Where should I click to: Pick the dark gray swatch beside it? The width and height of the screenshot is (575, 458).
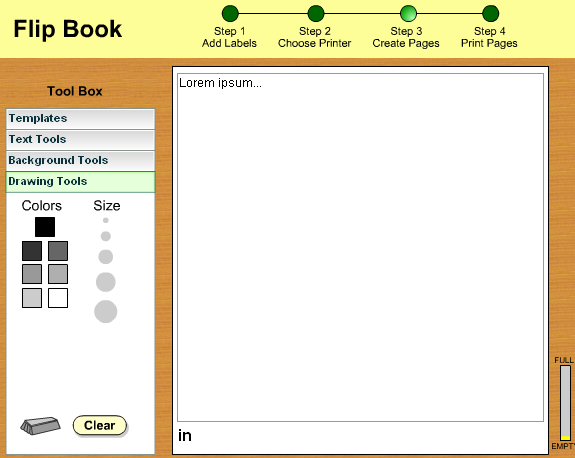[58, 251]
